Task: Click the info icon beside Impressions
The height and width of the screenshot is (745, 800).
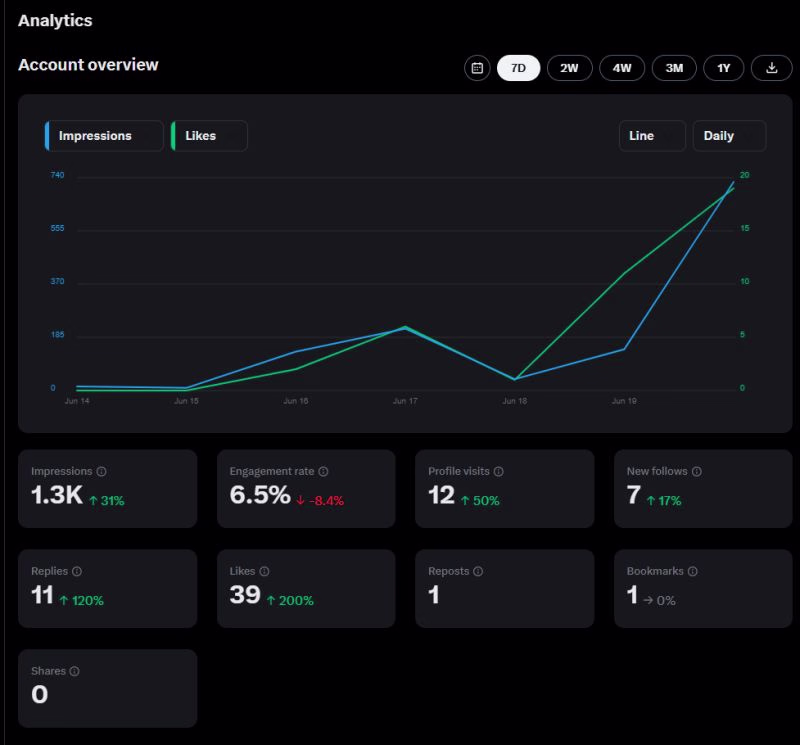Action: 102,471
